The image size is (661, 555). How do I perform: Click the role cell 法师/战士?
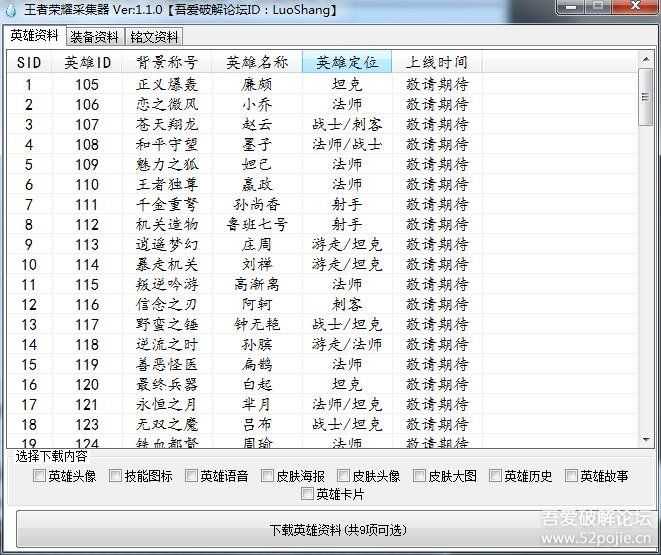coord(347,145)
